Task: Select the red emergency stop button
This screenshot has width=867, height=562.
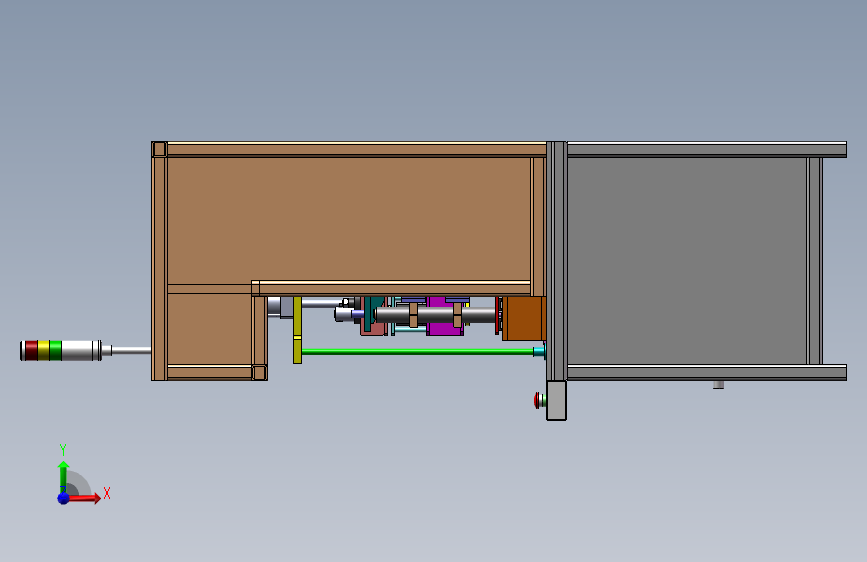Action: [537, 400]
